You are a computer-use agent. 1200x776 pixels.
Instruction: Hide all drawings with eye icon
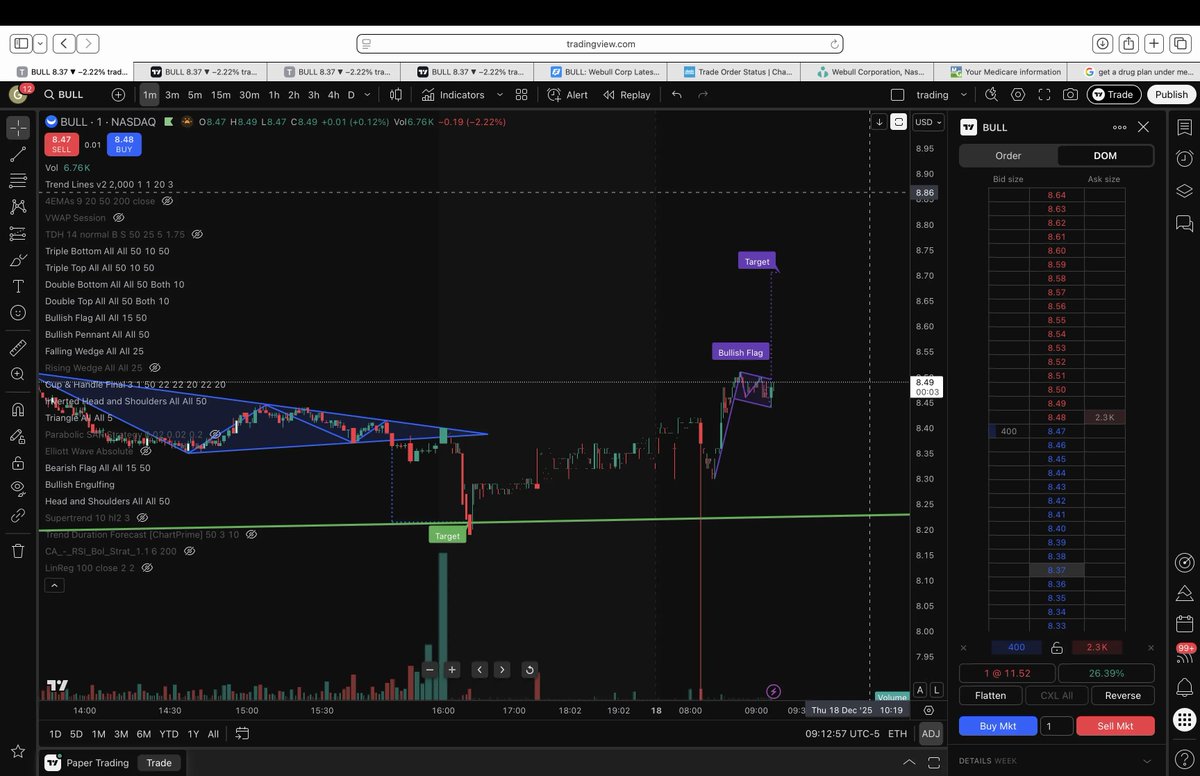pyautogui.click(x=18, y=489)
